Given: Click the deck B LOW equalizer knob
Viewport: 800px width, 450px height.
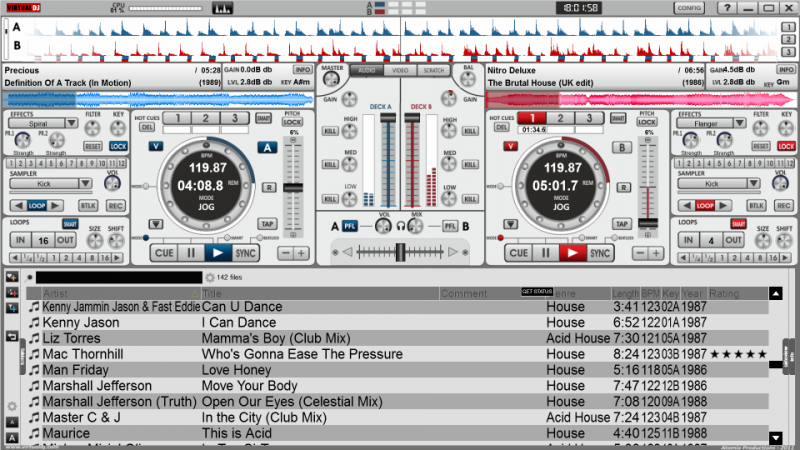Looking at the screenshot, I should tap(448, 198).
